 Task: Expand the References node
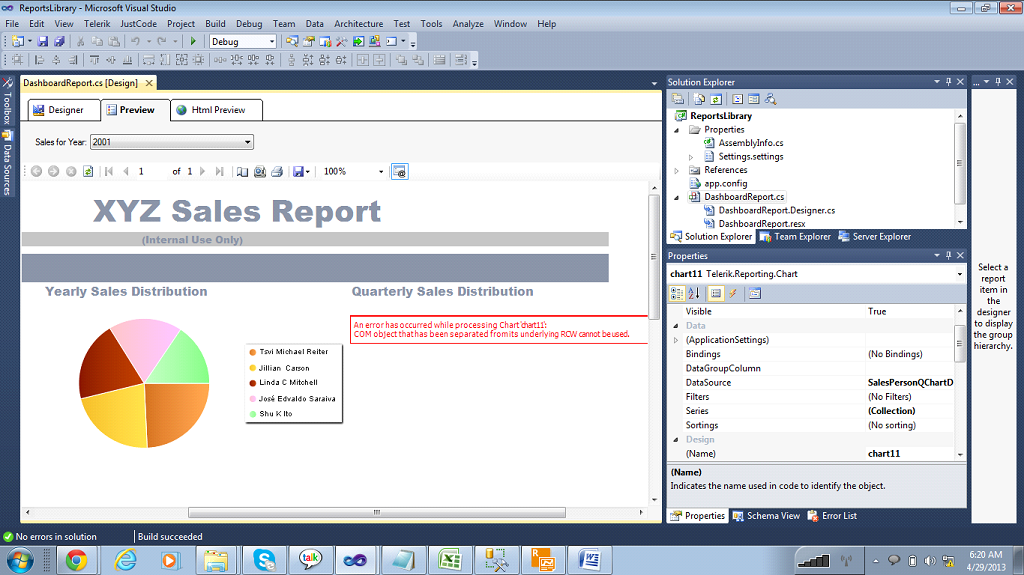tap(677, 171)
